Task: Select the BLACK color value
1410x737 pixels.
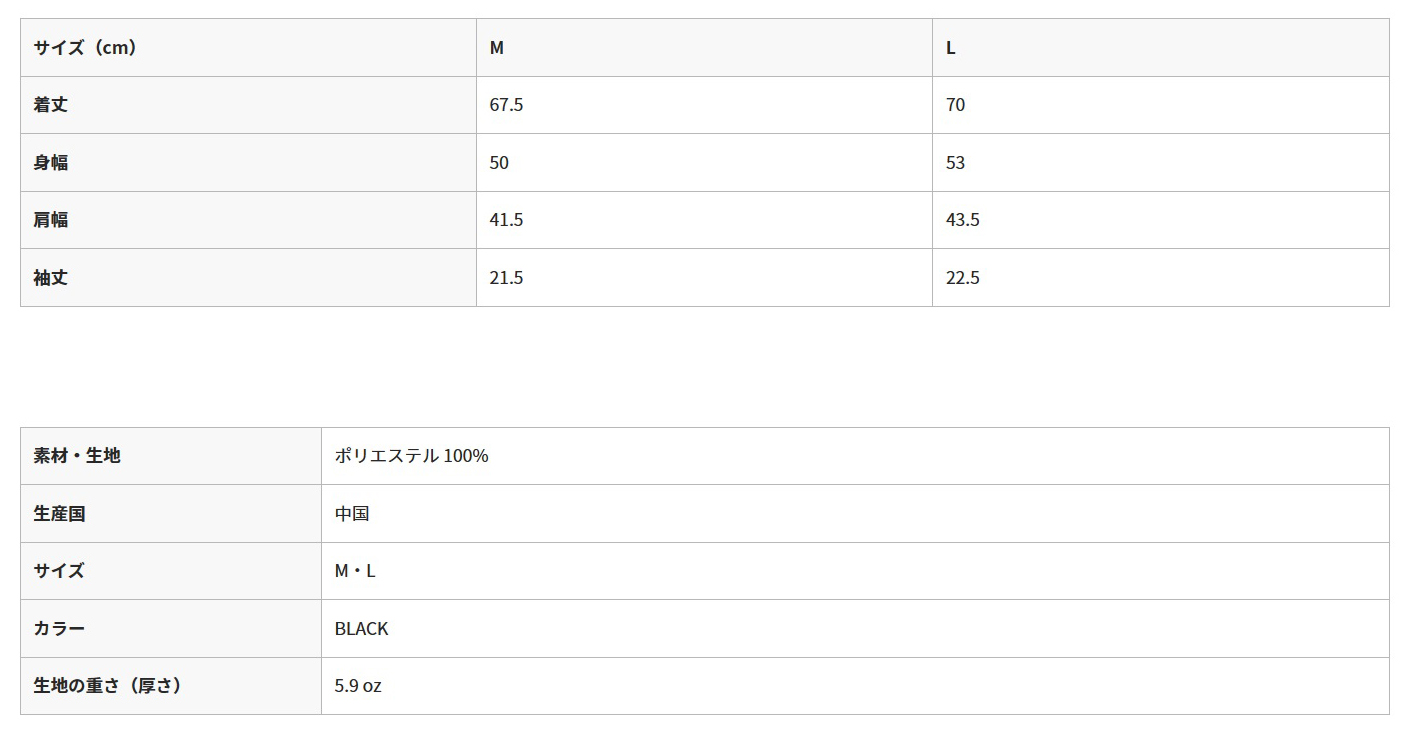Action: coord(361,629)
